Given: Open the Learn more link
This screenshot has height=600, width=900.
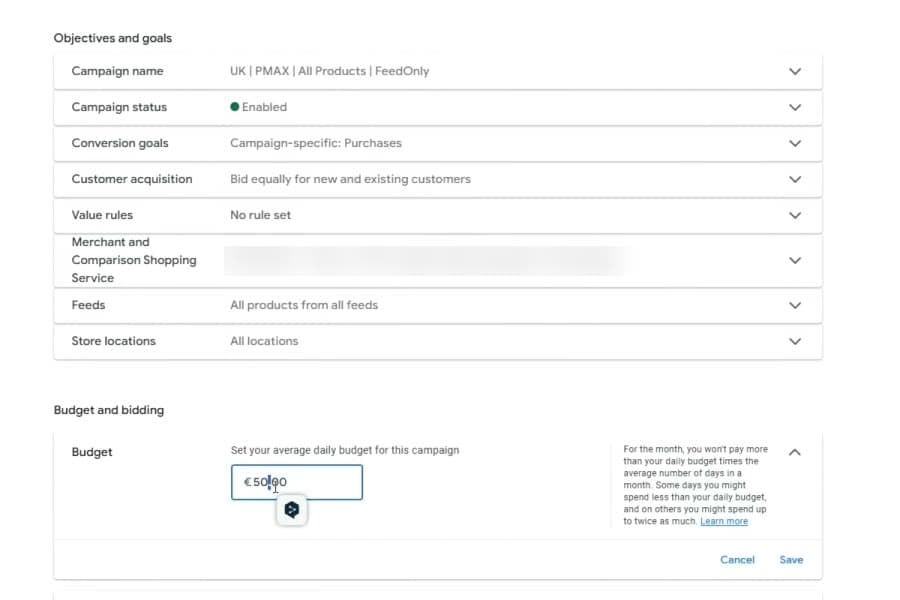Looking at the screenshot, I should click(x=724, y=521).
